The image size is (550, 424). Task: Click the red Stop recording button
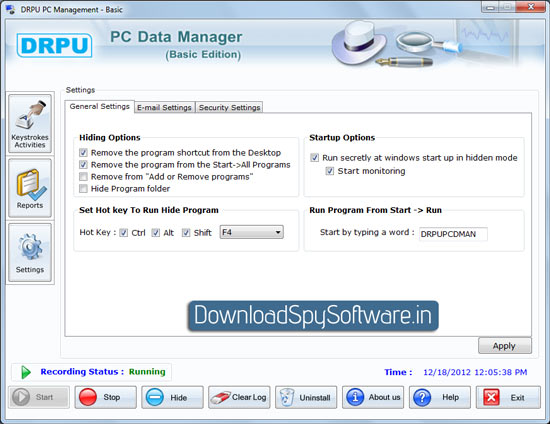(x=105, y=397)
